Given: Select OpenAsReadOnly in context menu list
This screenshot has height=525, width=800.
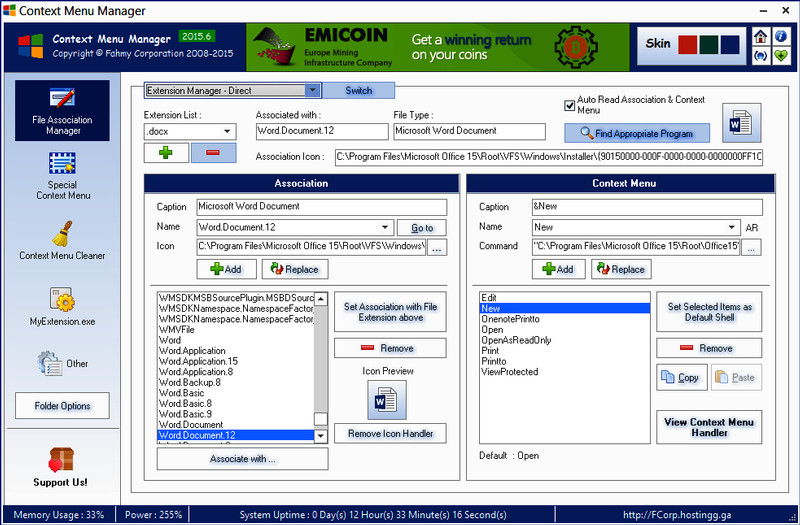Looking at the screenshot, I should click(565, 340).
